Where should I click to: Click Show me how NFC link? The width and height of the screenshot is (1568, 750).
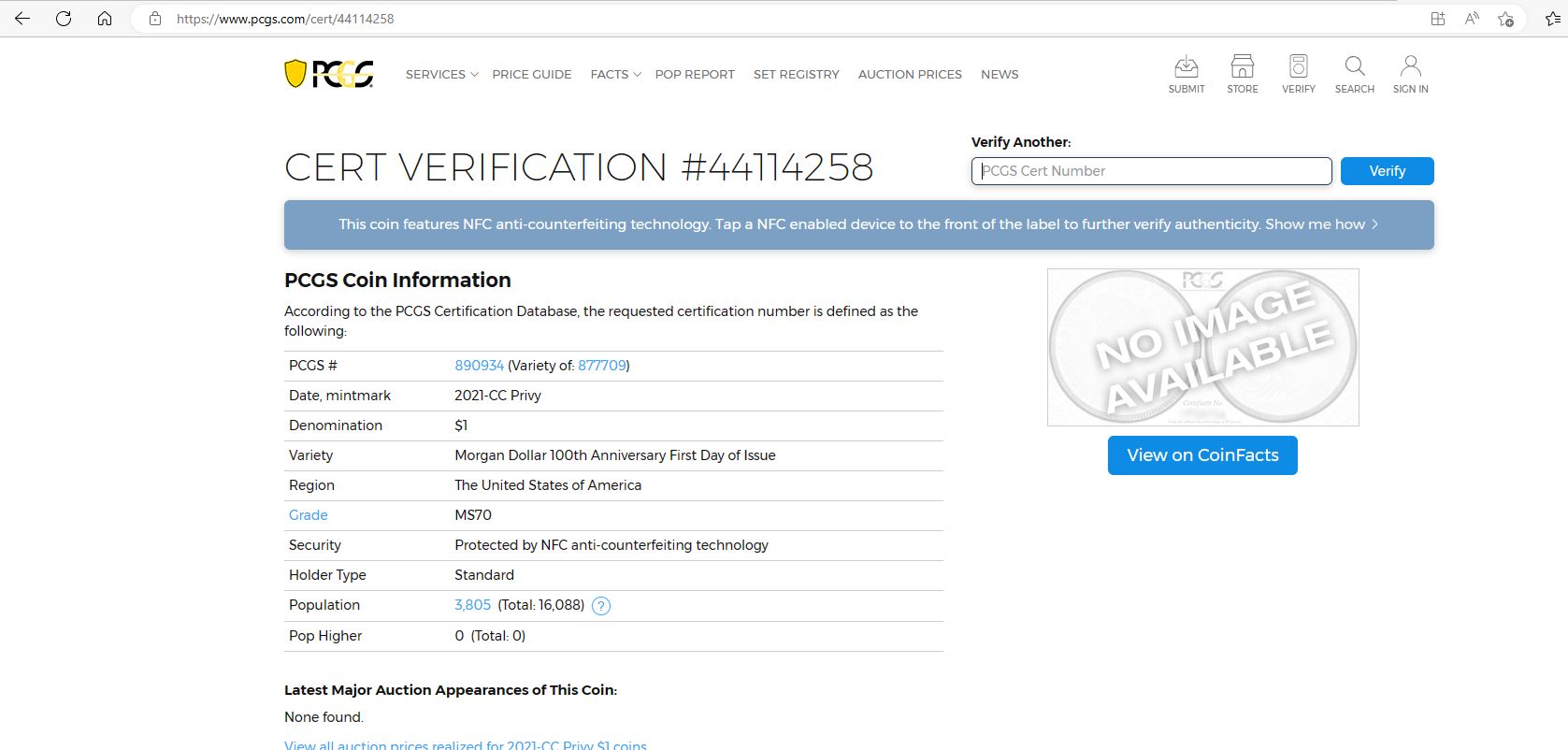[1321, 224]
